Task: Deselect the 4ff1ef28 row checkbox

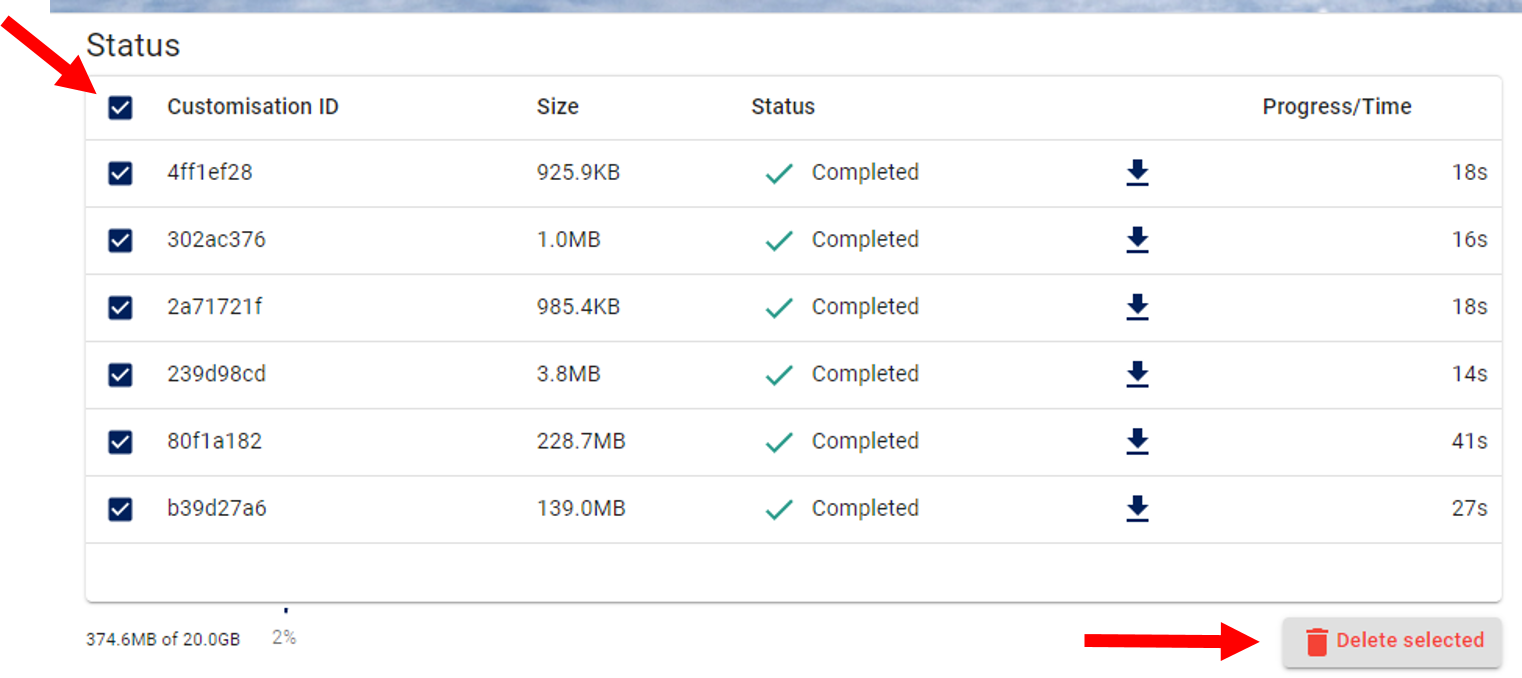Action: tap(120, 173)
